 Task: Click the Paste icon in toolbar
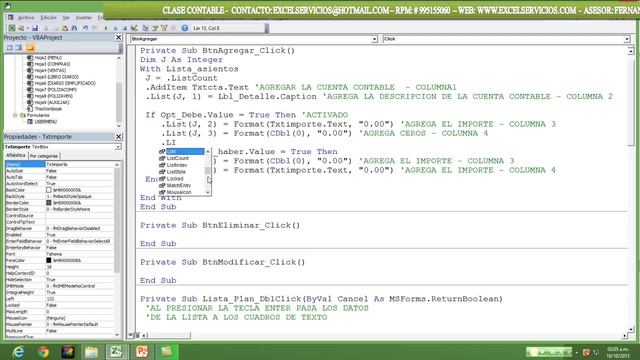pyautogui.click(x=65, y=28)
